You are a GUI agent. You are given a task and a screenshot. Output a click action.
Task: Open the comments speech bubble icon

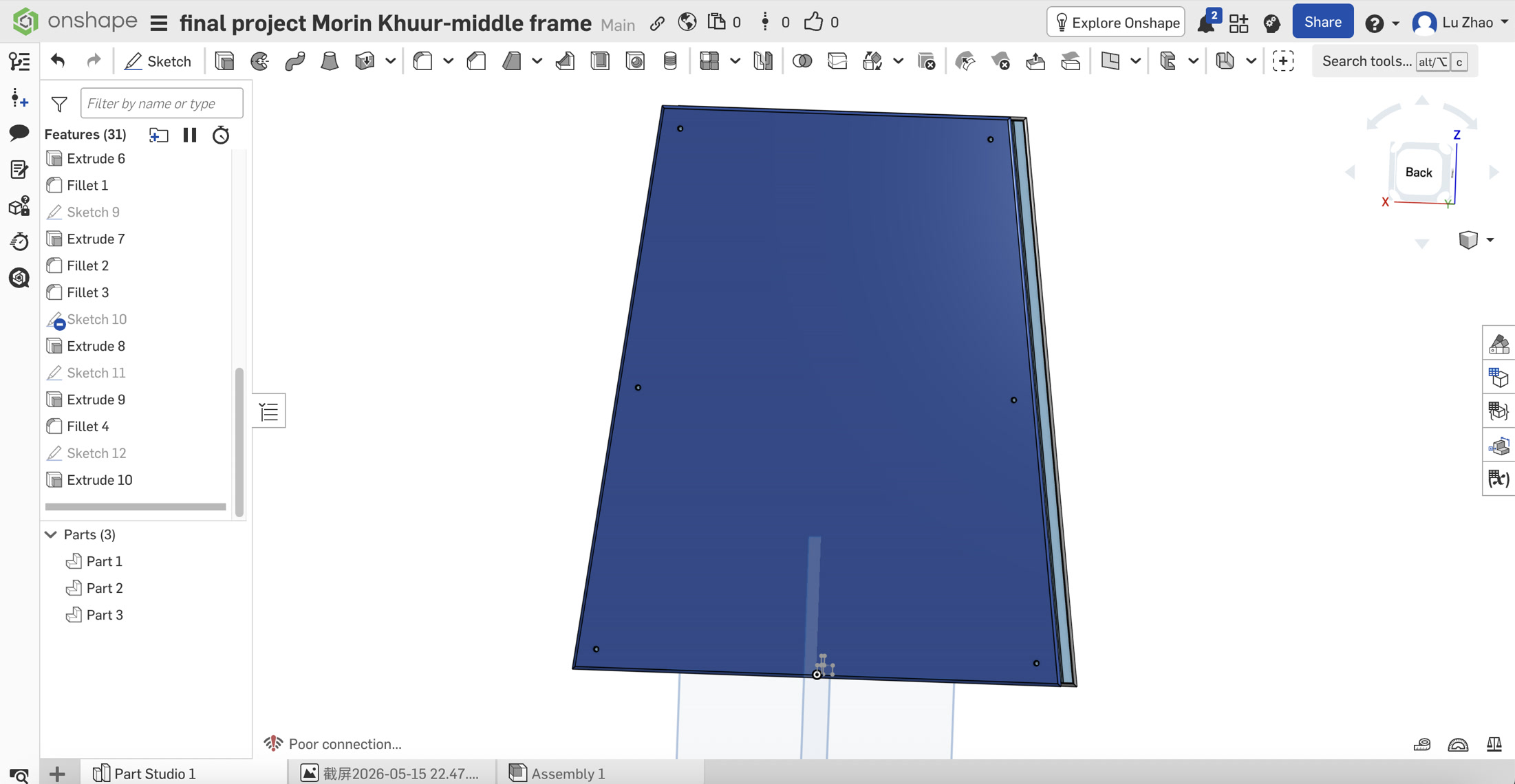click(19, 132)
